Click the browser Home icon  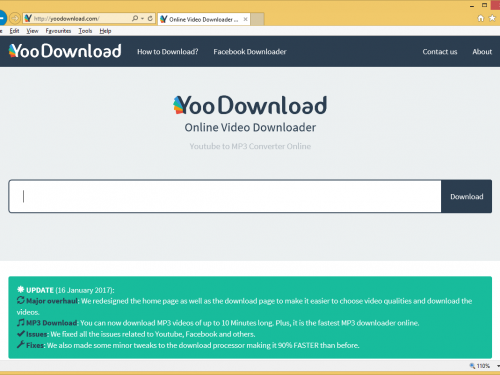(x=481, y=18)
